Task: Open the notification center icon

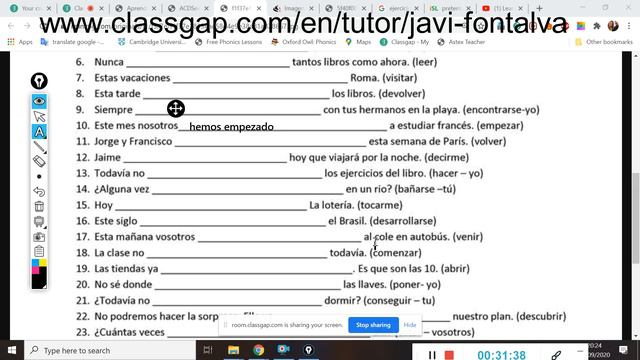Action: tap(623, 350)
